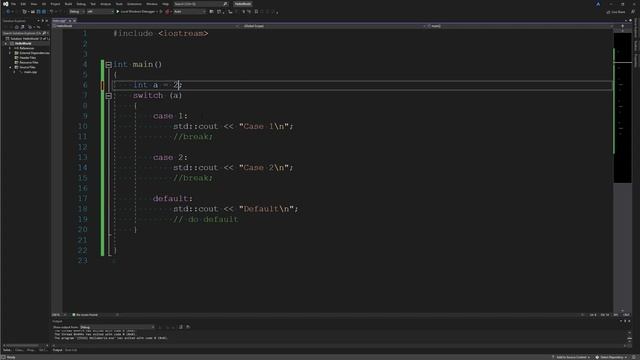Collapse the int main() code block
This screenshot has width=640, height=360.
pyautogui.click(x=109, y=64)
